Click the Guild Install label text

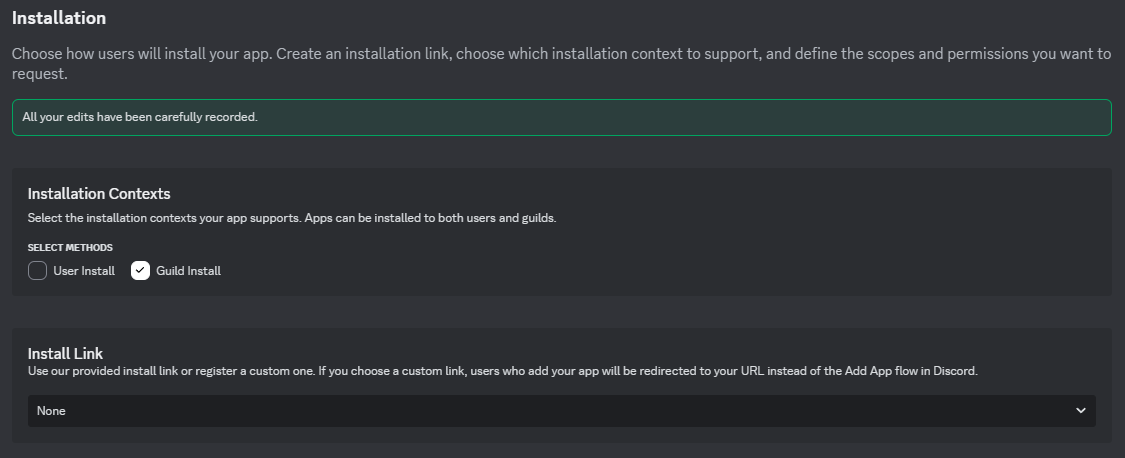pos(189,271)
